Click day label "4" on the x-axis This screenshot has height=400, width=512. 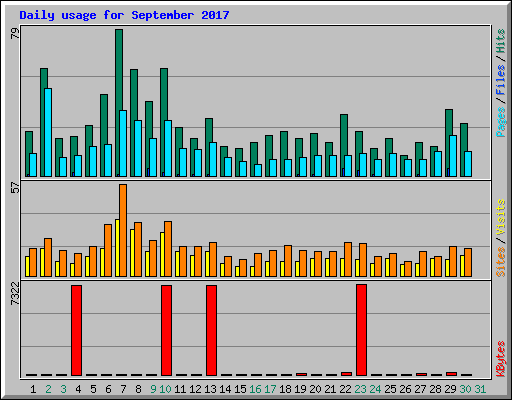pyautogui.click(x=78, y=389)
